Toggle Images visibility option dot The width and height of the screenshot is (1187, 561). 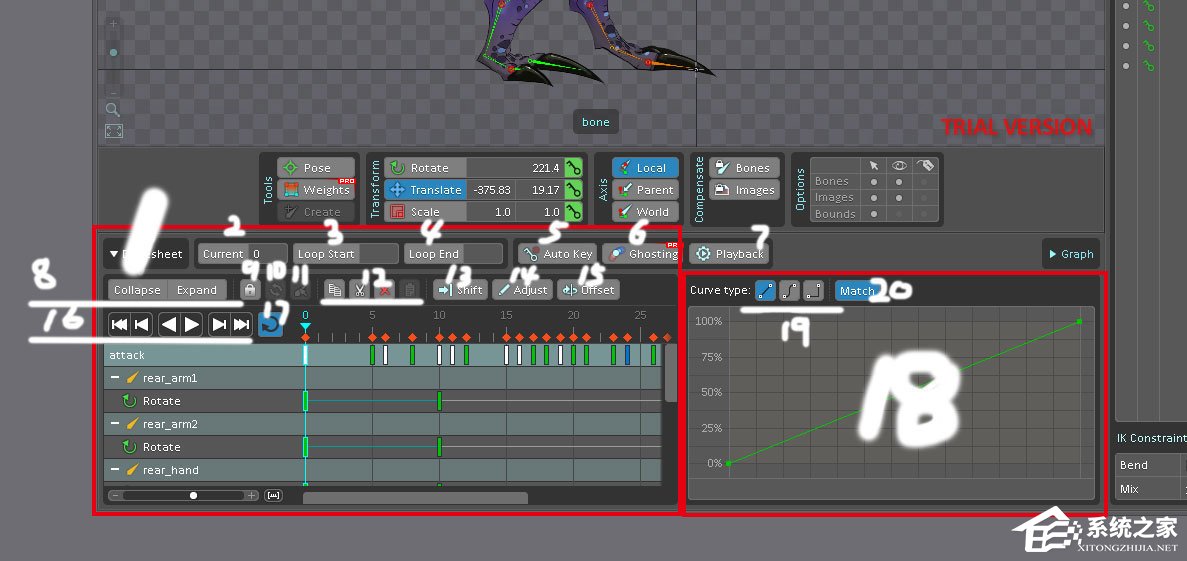899,198
